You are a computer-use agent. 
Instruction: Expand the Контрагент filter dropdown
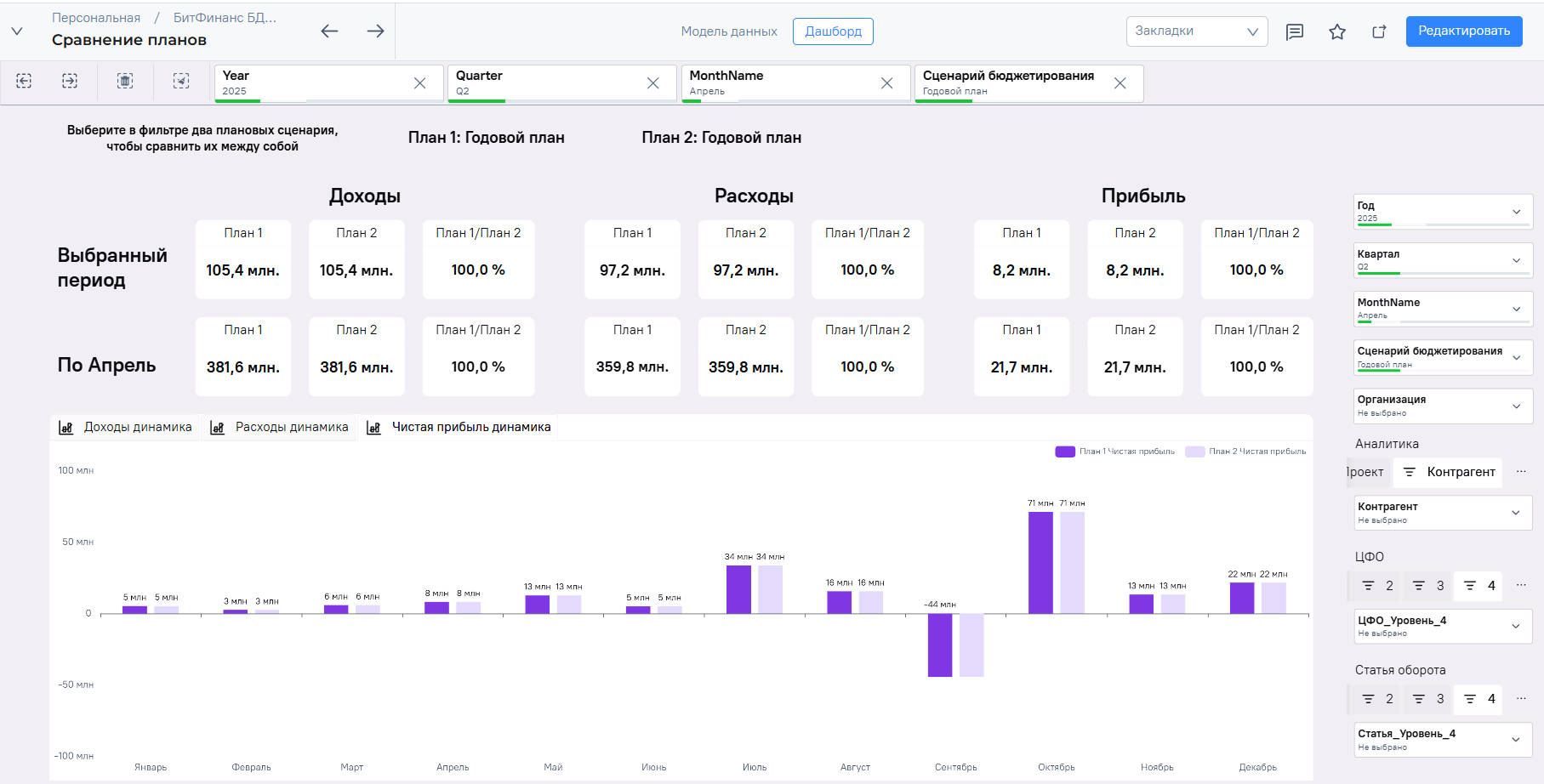[x=1443, y=513]
